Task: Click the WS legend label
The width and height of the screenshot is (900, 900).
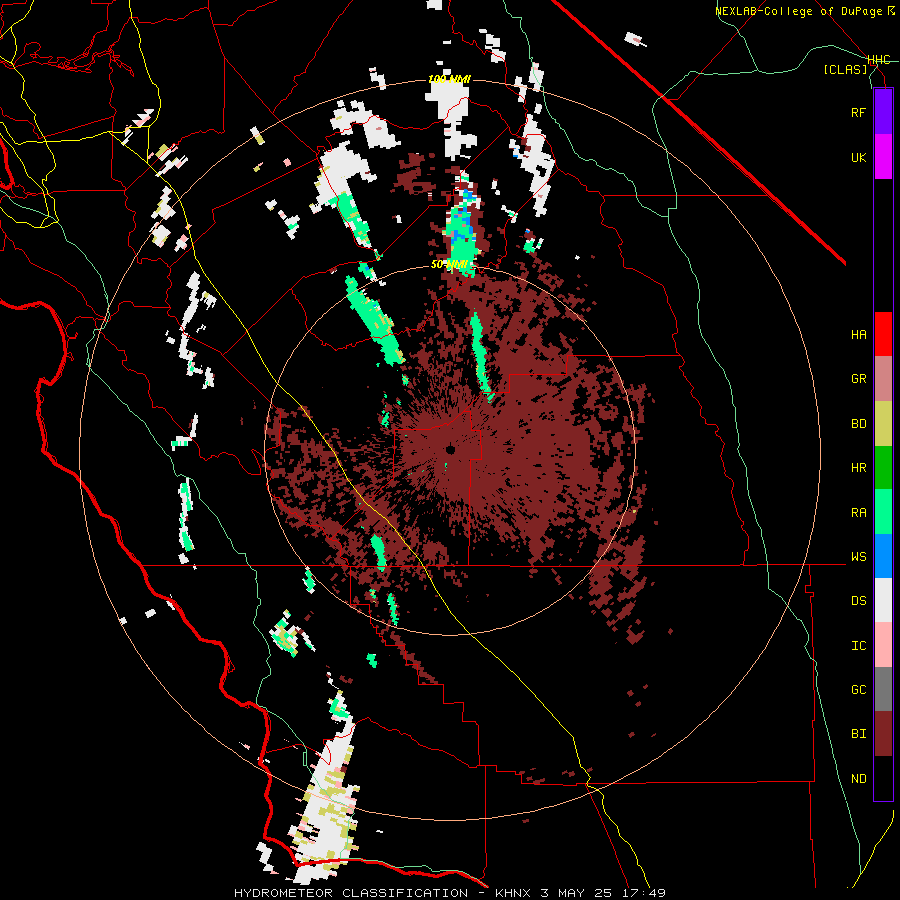Action: point(858,557)
